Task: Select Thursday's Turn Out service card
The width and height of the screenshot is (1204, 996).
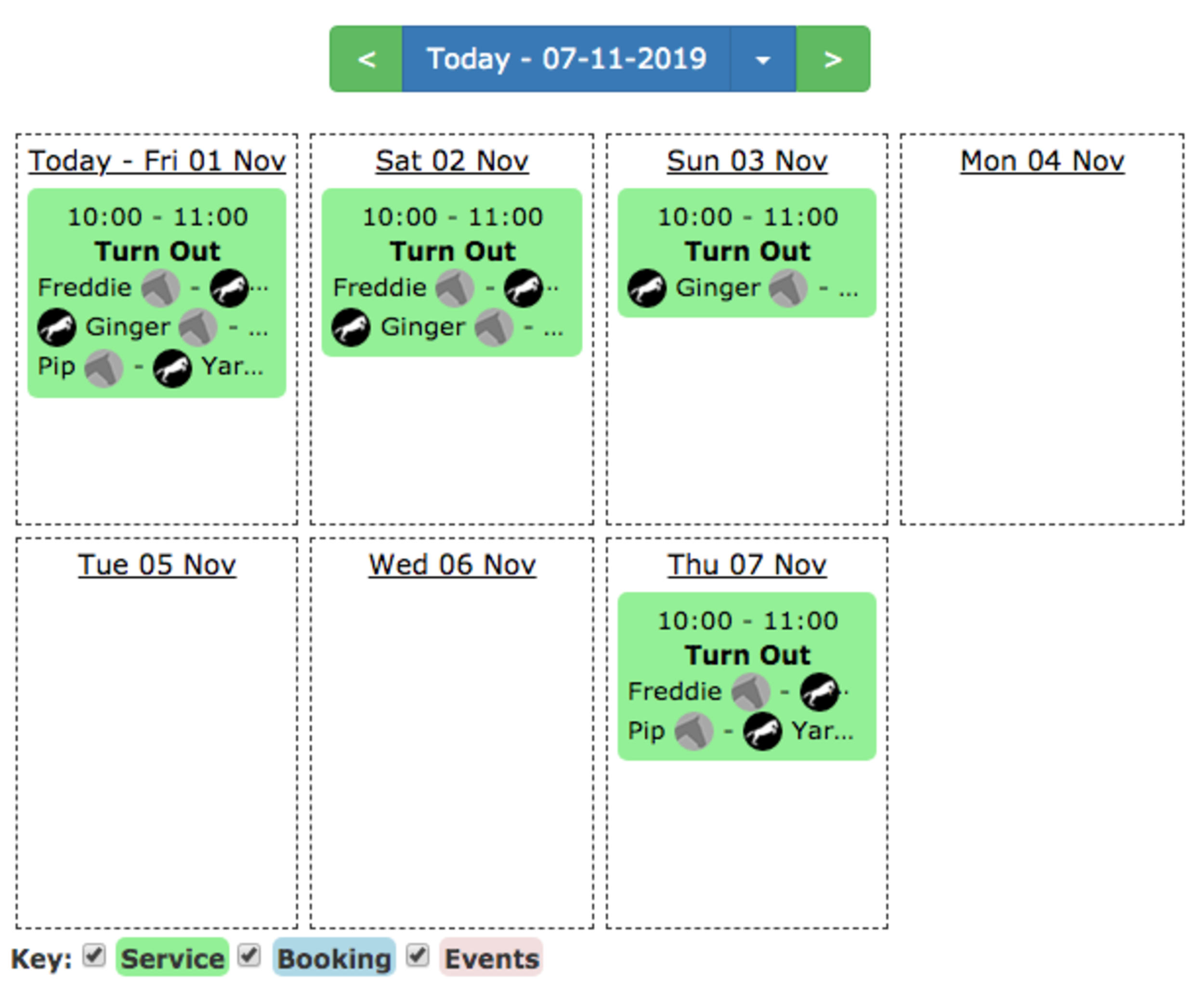Action: (x=747, y=677)
